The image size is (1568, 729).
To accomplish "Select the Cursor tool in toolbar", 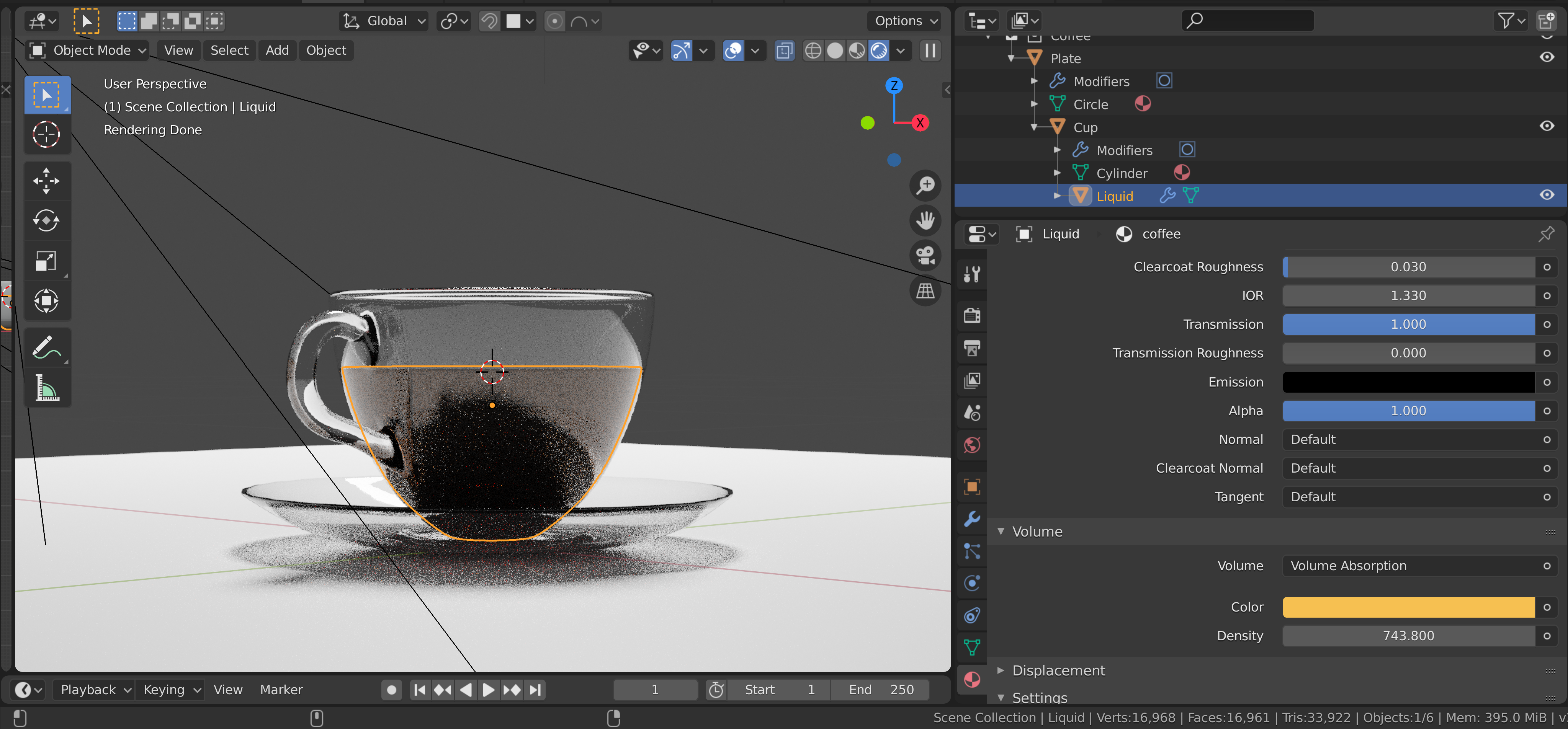I will coord(46,134).
